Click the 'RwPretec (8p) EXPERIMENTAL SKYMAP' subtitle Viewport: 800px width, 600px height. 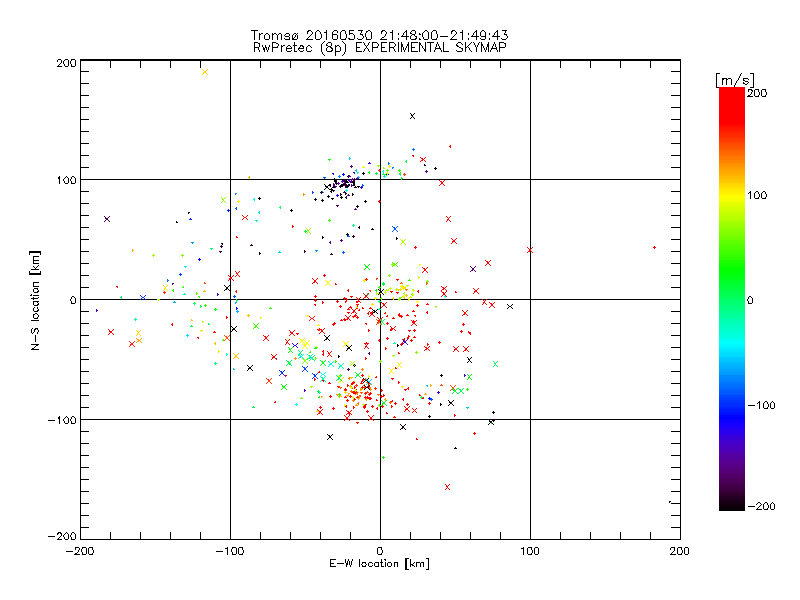coord(379,48)
